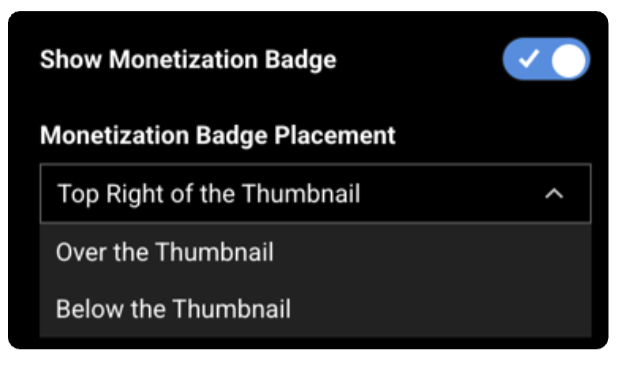Image resolution: width=618 pixels, height=370 pixels.
Task: Choose Over the Thumbnail placement
Action: pyautogui.click(x=315, y=252)
